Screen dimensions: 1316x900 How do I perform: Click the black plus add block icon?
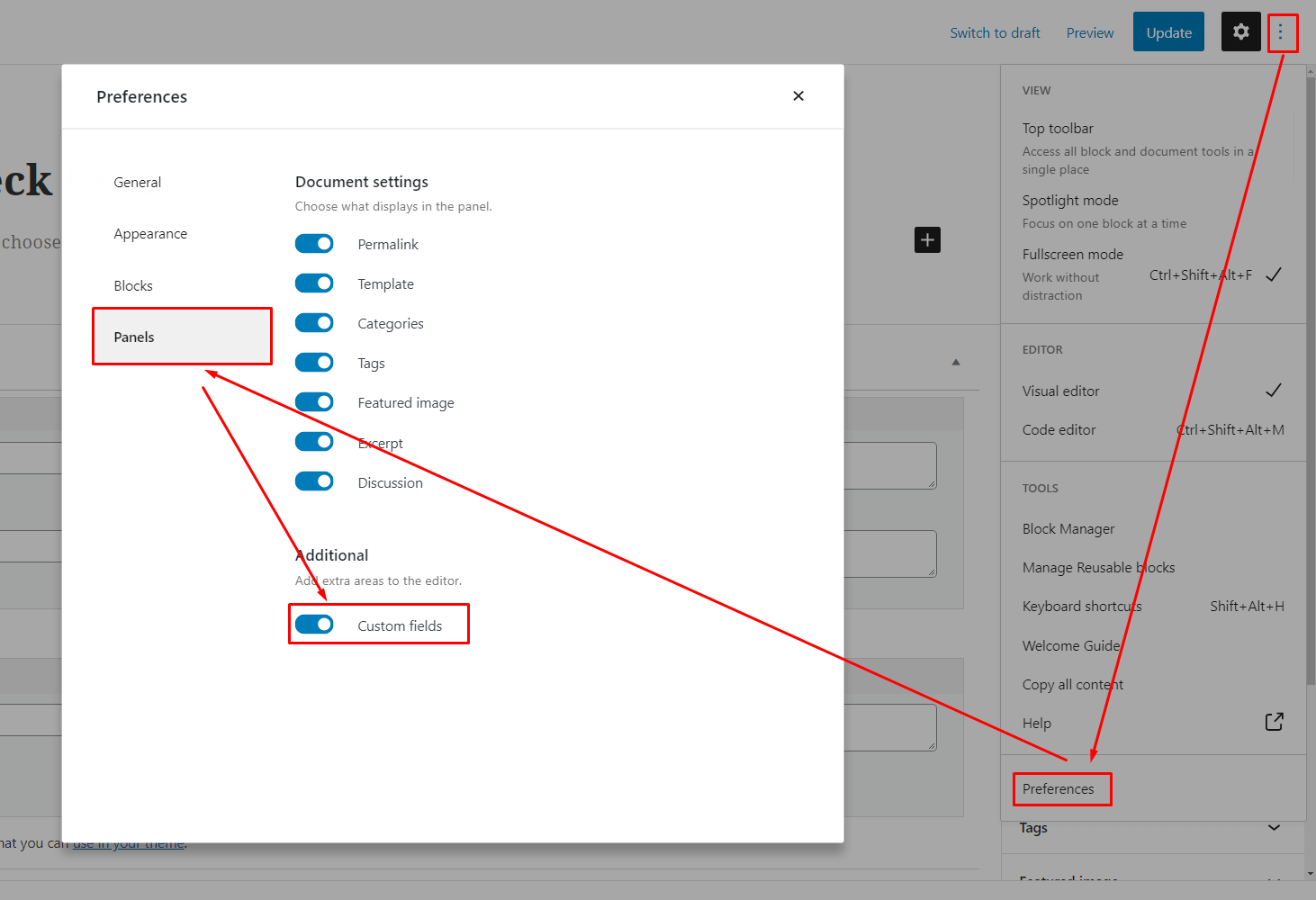(927, 240)
